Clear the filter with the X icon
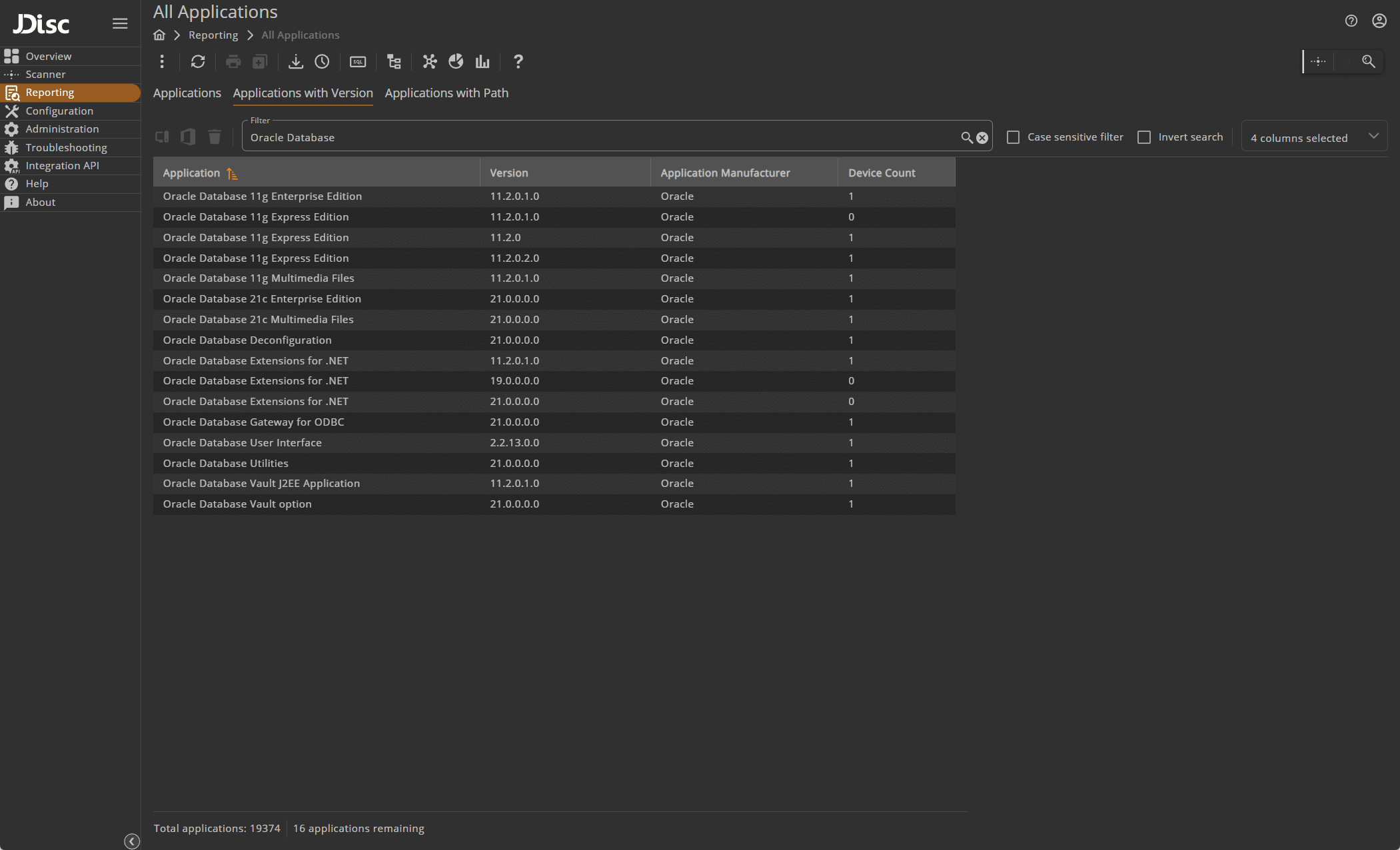This screenshot has height=850, width=1400. 982,138
